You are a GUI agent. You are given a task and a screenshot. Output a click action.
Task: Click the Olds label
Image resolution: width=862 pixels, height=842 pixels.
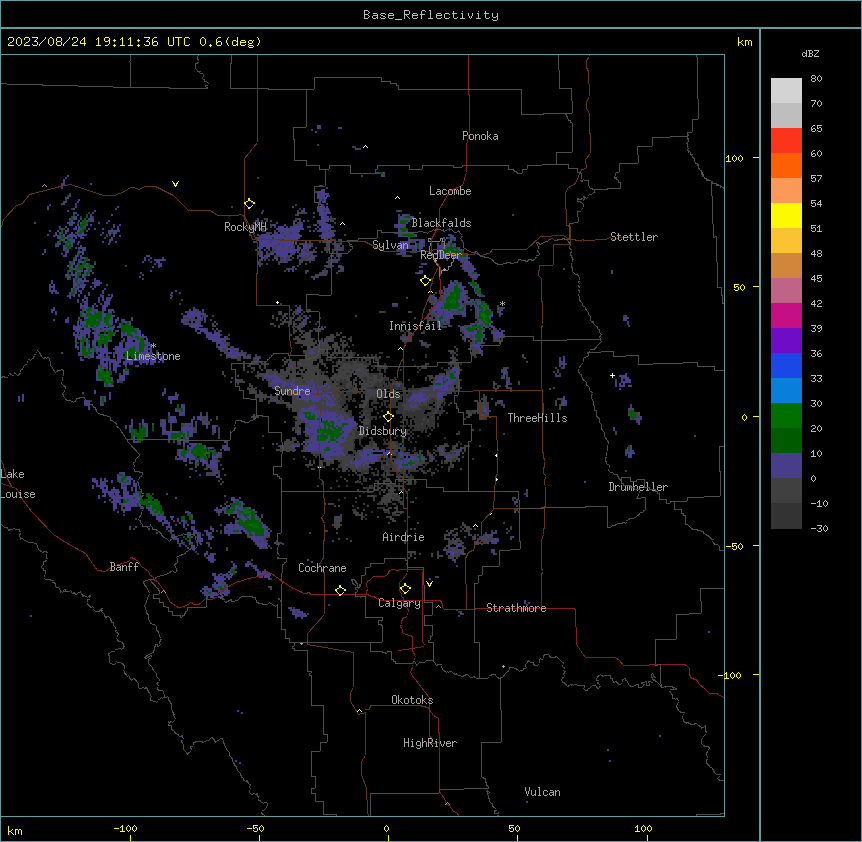(388, 394)
